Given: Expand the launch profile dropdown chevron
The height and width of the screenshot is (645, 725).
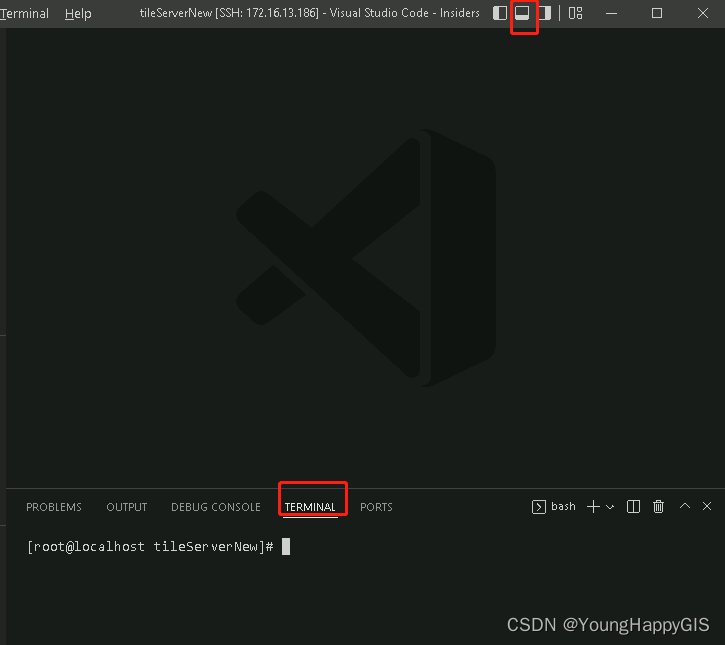Looking at the screenshot, I should [x=610, y=507].
